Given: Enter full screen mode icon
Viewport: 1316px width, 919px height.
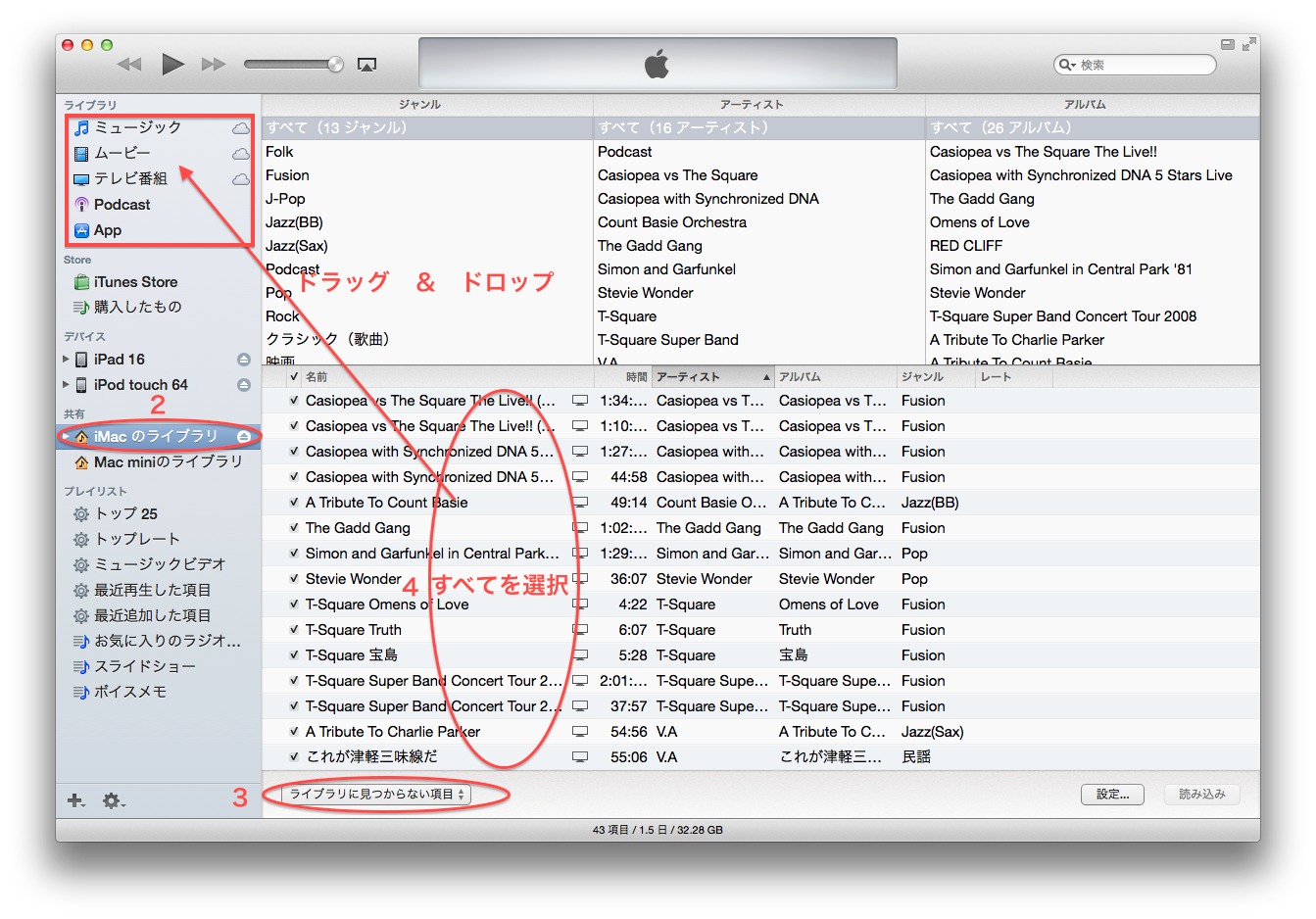Looking at the screenshot, I should 1248,44.
